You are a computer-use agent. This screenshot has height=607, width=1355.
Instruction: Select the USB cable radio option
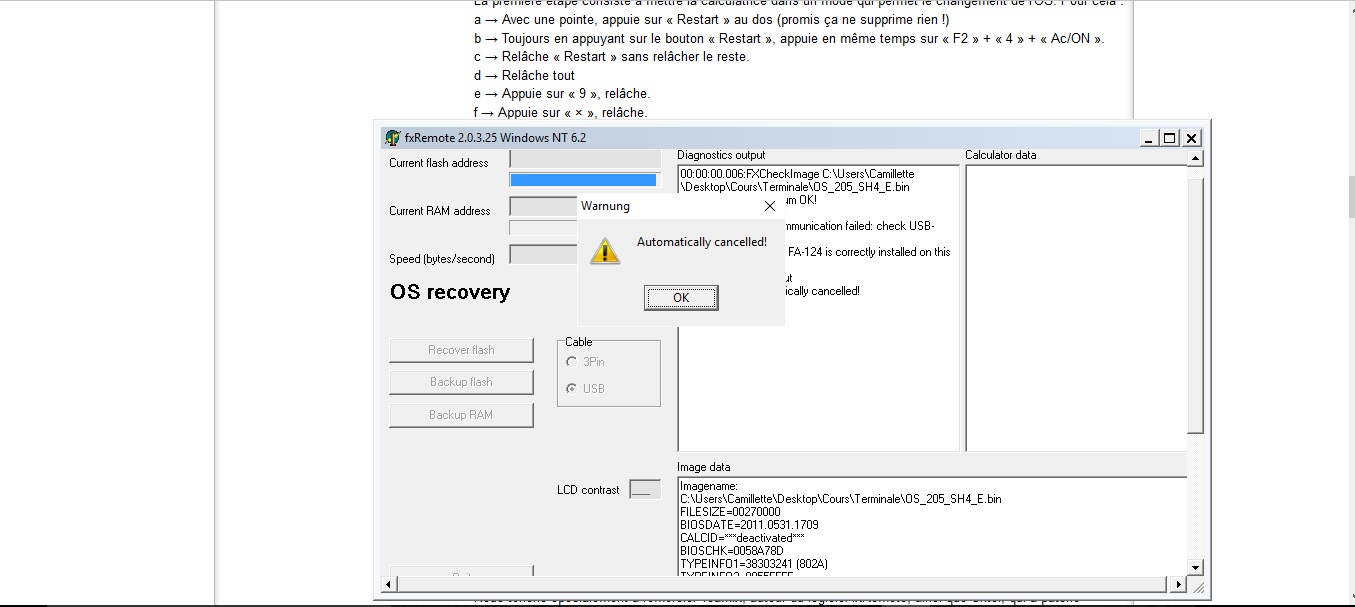[571, 389]
